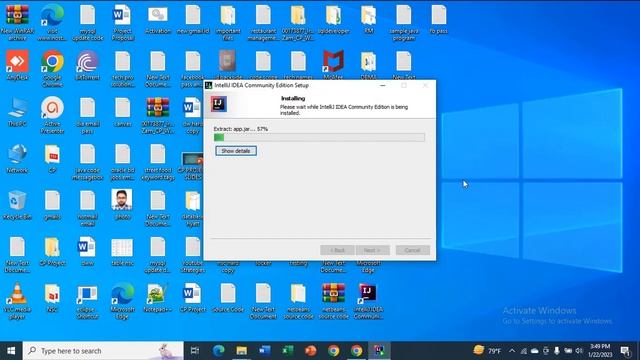Image resolution: width=640 pixels, height=360 pixels.
Task: Select the NSC desktop file icon
Action: point(52,298)
